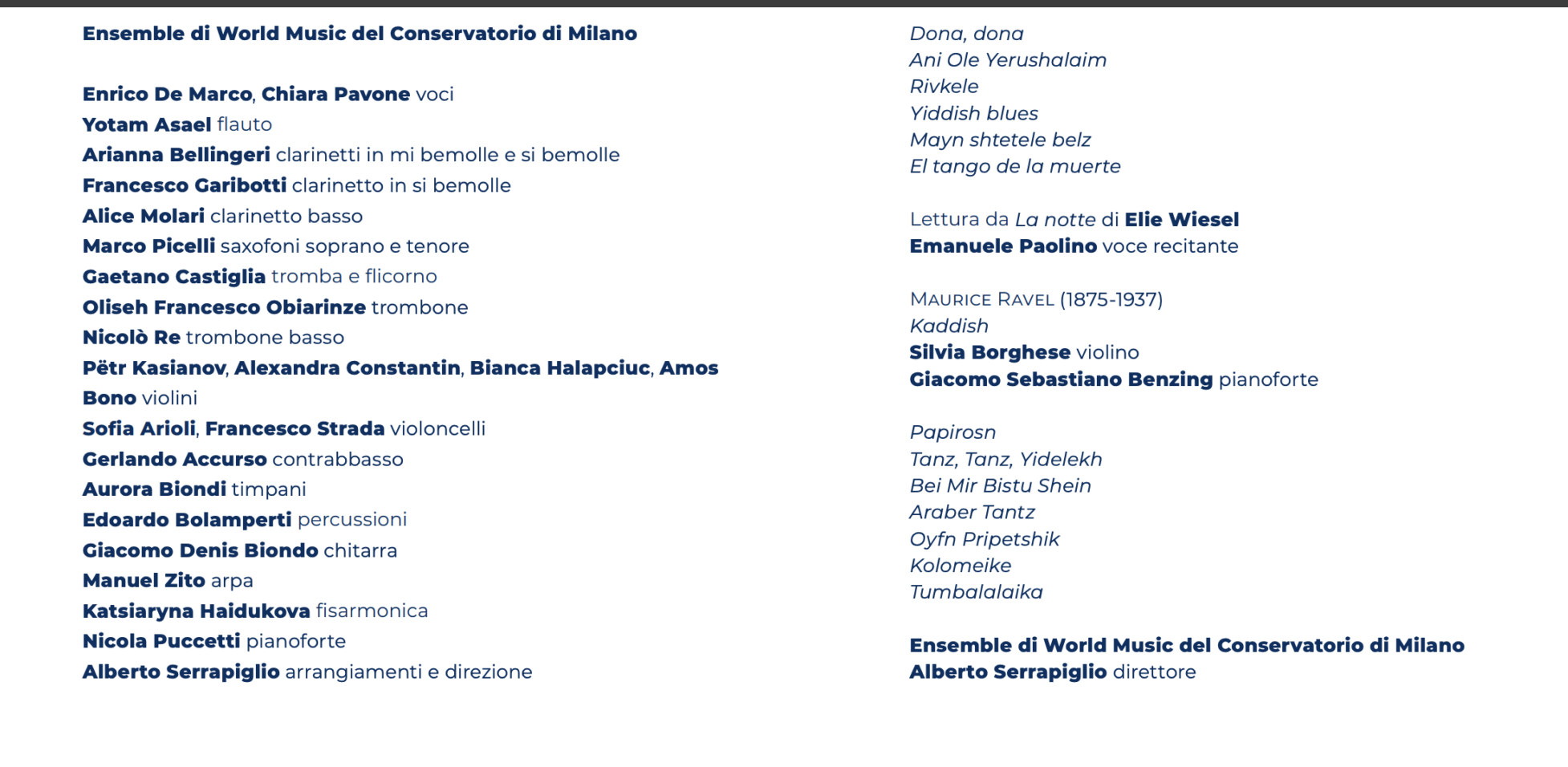Click the name Elie Wiesel
Viewport: 1568px width, 767px height.
click(x=1181, y=220)
